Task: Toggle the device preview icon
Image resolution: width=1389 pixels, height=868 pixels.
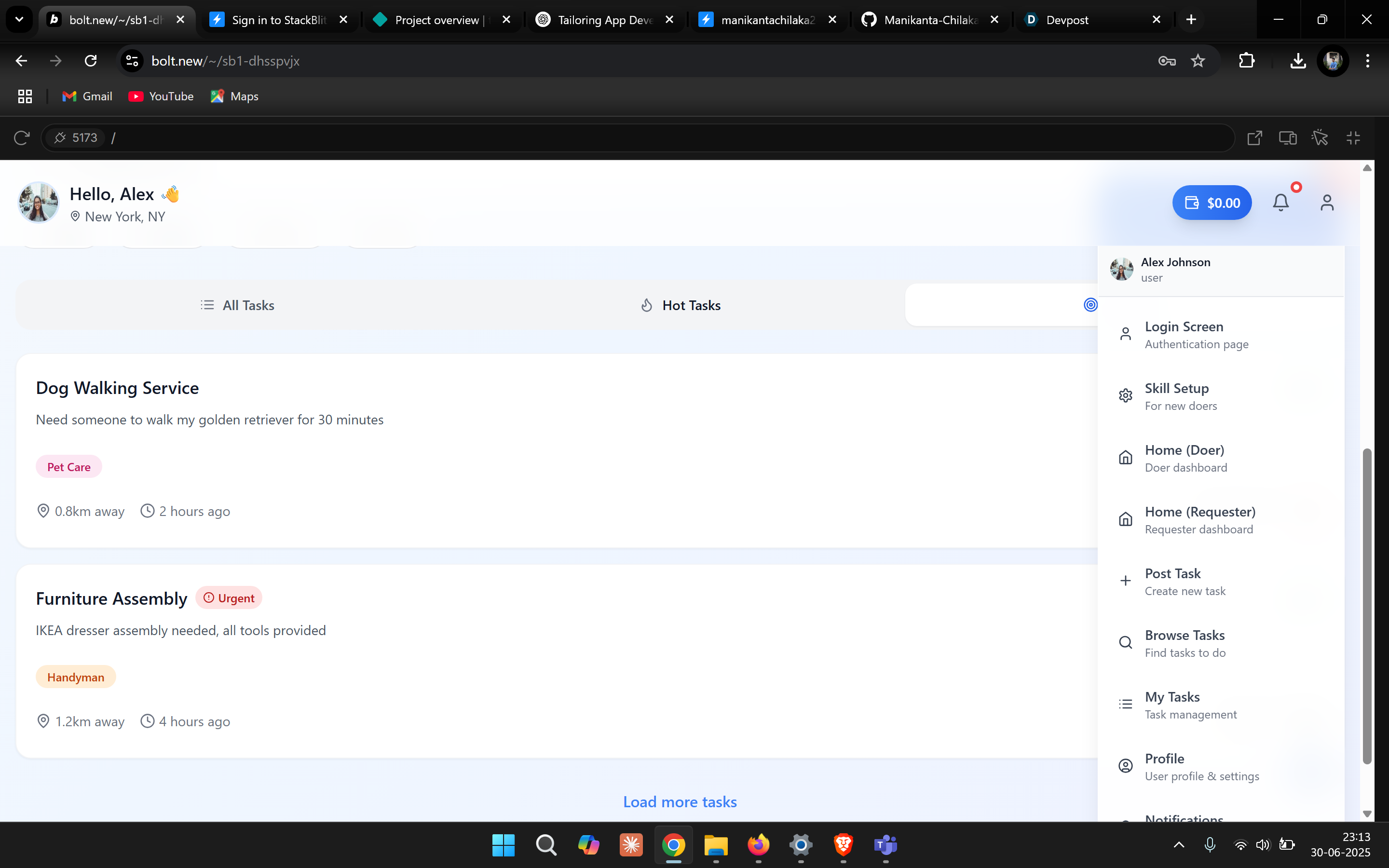Action: 1287,138
